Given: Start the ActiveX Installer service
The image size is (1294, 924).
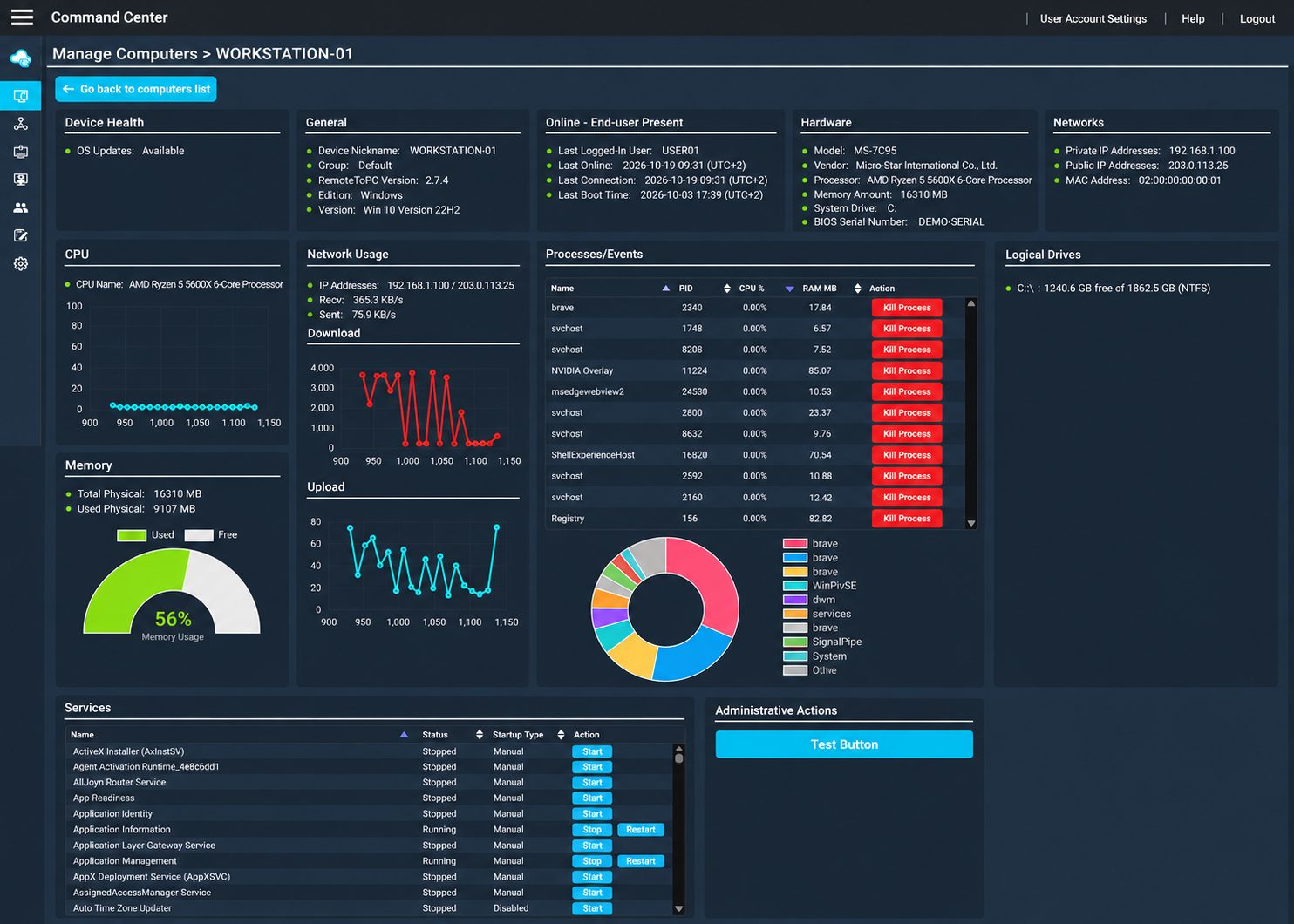Looking at the screenshot, I should click(x=592, y=751).
